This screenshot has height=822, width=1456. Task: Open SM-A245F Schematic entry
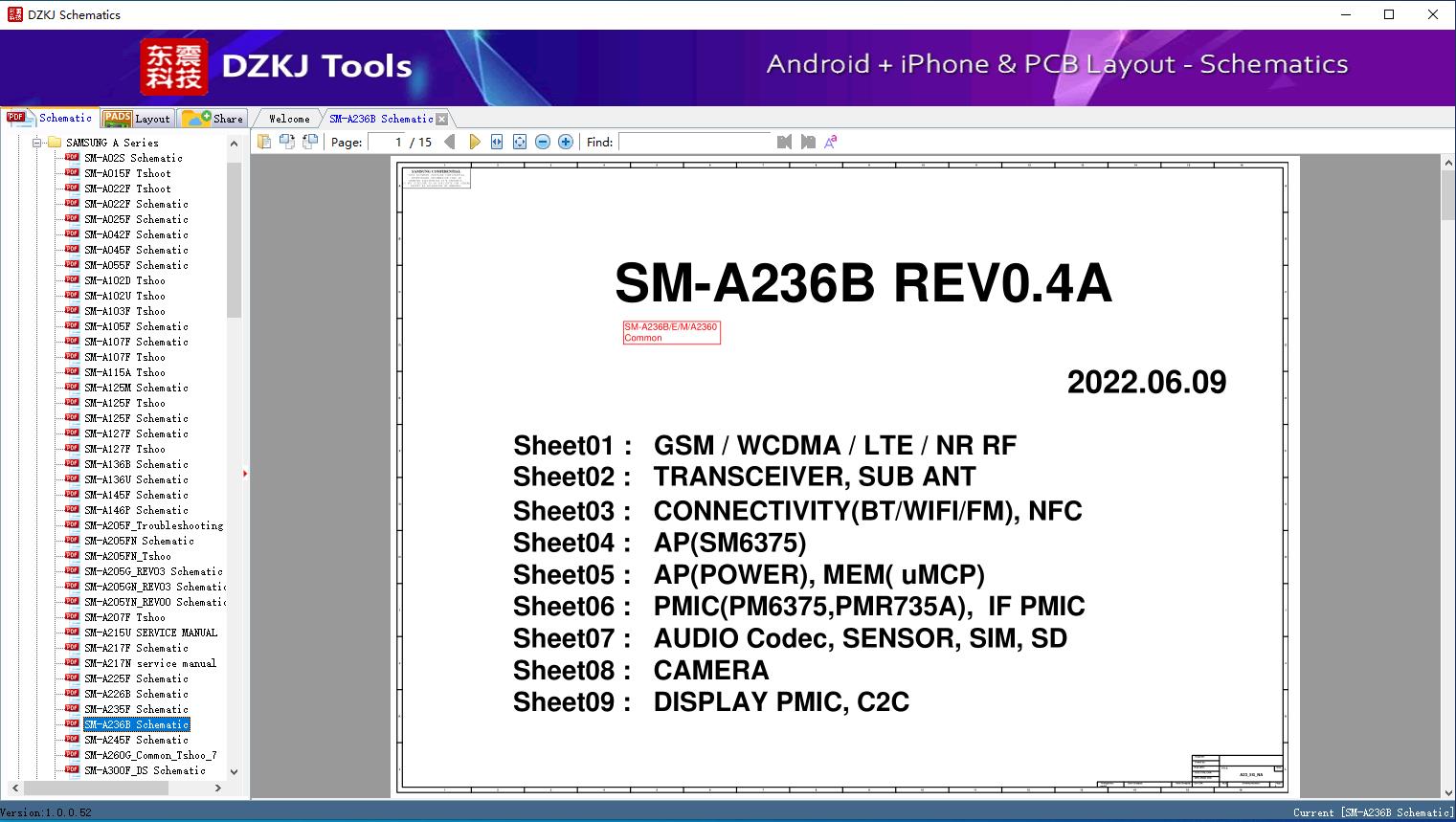[136, 740]
